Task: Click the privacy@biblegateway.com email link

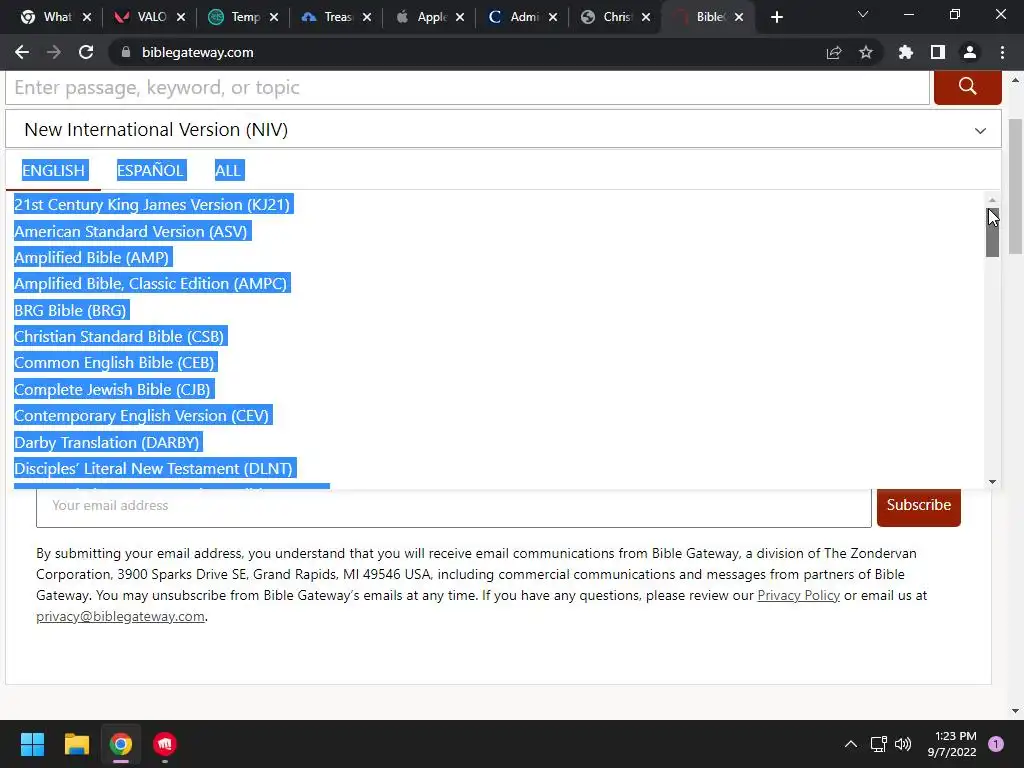Action: tap(120, 616)
